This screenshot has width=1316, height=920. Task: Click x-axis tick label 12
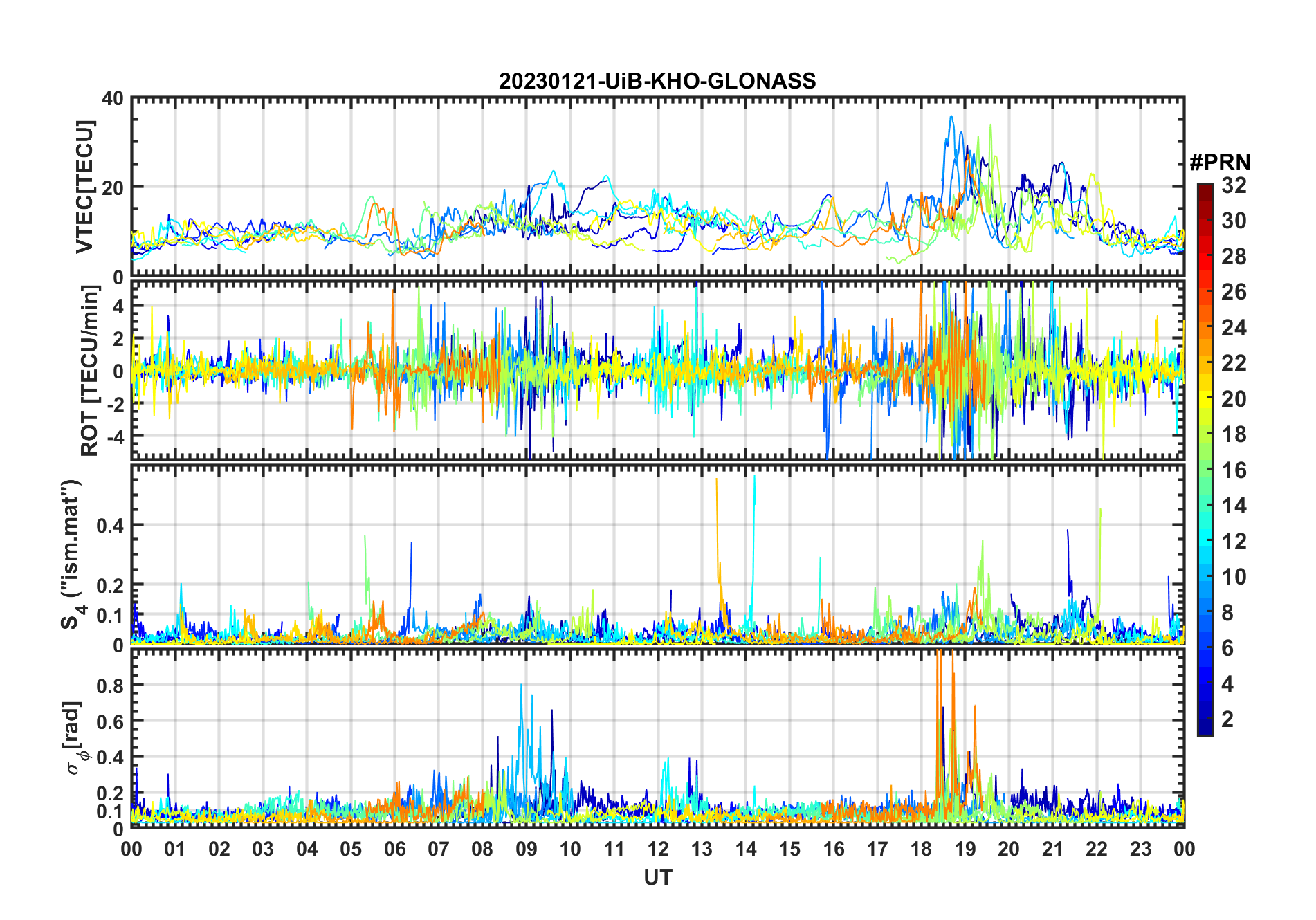(x=658, y=849)
